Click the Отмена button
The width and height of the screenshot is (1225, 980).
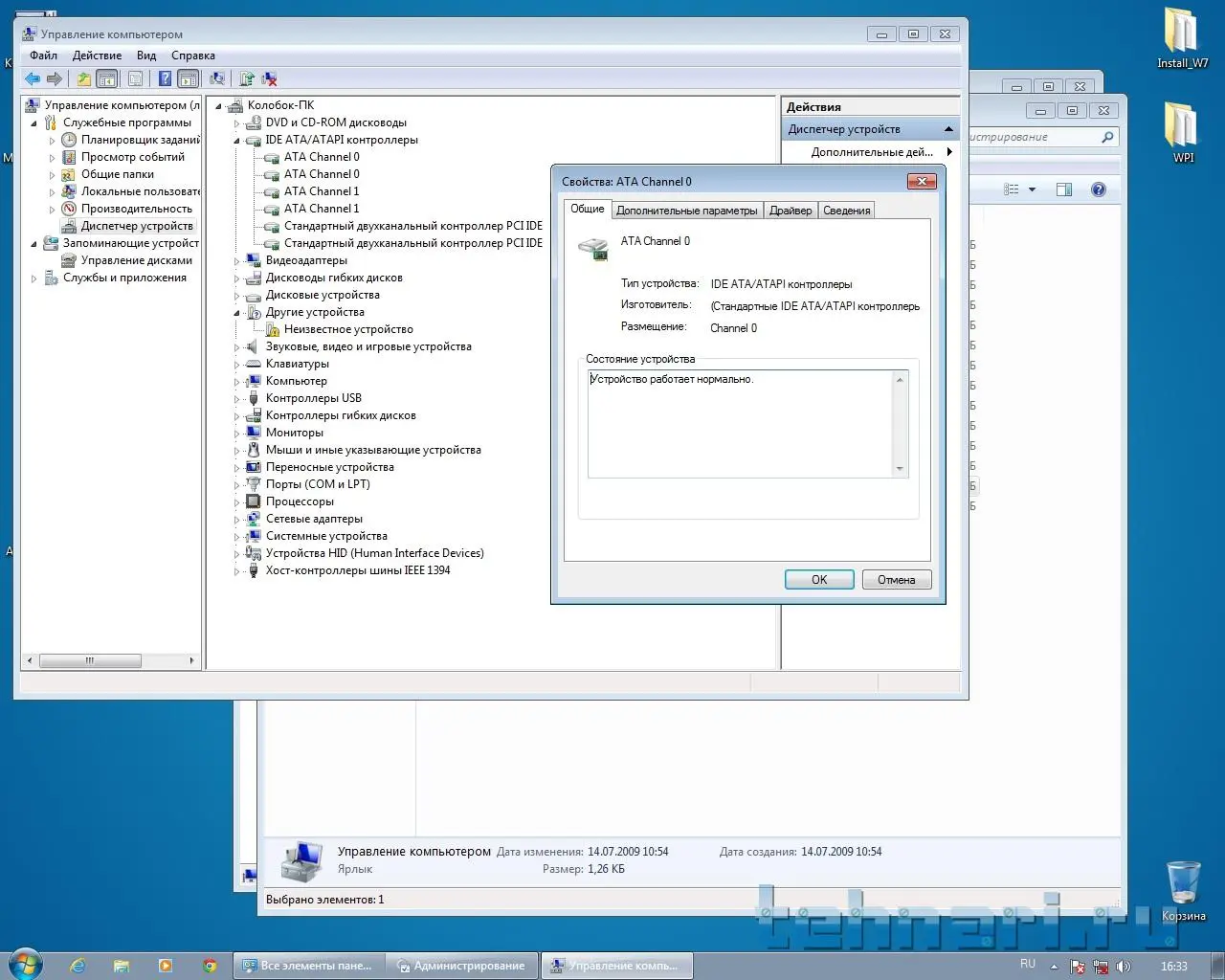(896, 580)
